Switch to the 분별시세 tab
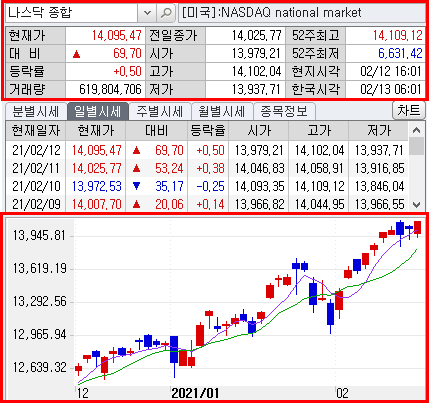This screenshot has height=403, width=429. click(35, 111)
